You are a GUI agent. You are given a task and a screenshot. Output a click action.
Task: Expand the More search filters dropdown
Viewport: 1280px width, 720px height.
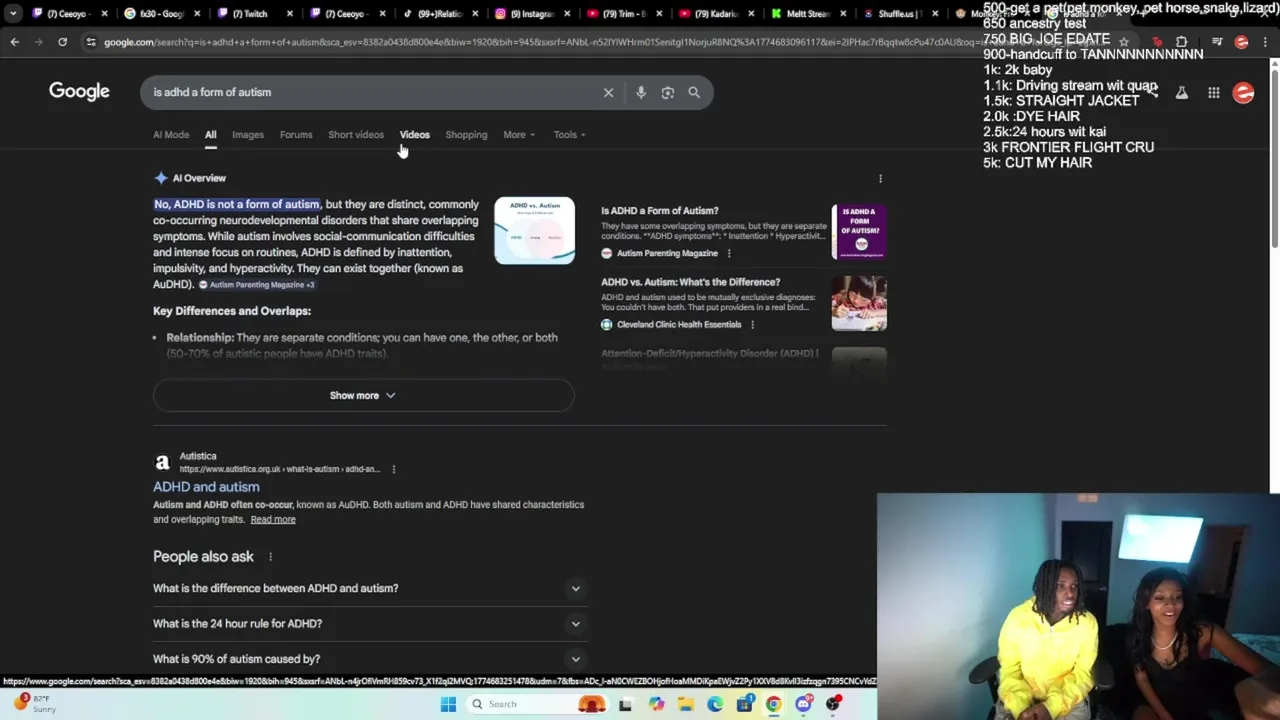point(519,135)
